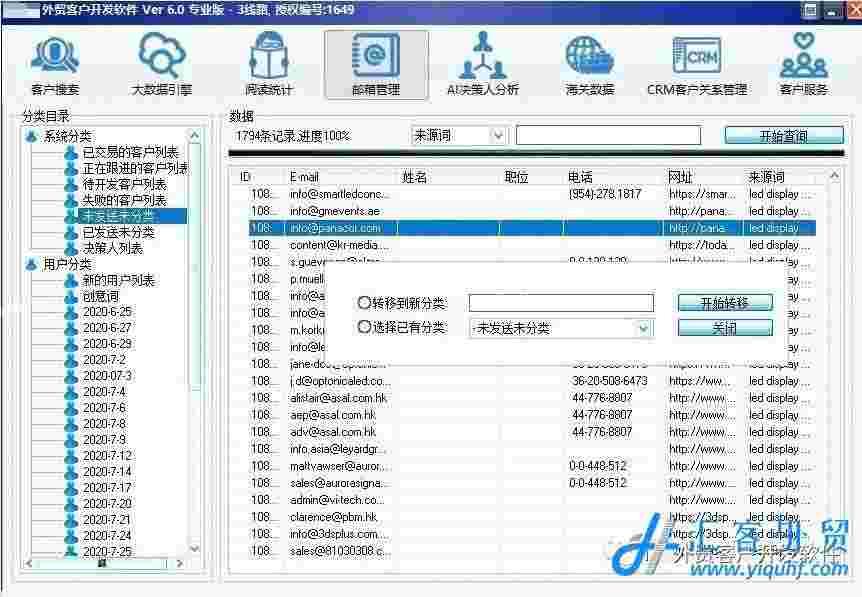Click phone number (954)-278.1817
This screenshot has height=597, width=862.
pos(605,194)
